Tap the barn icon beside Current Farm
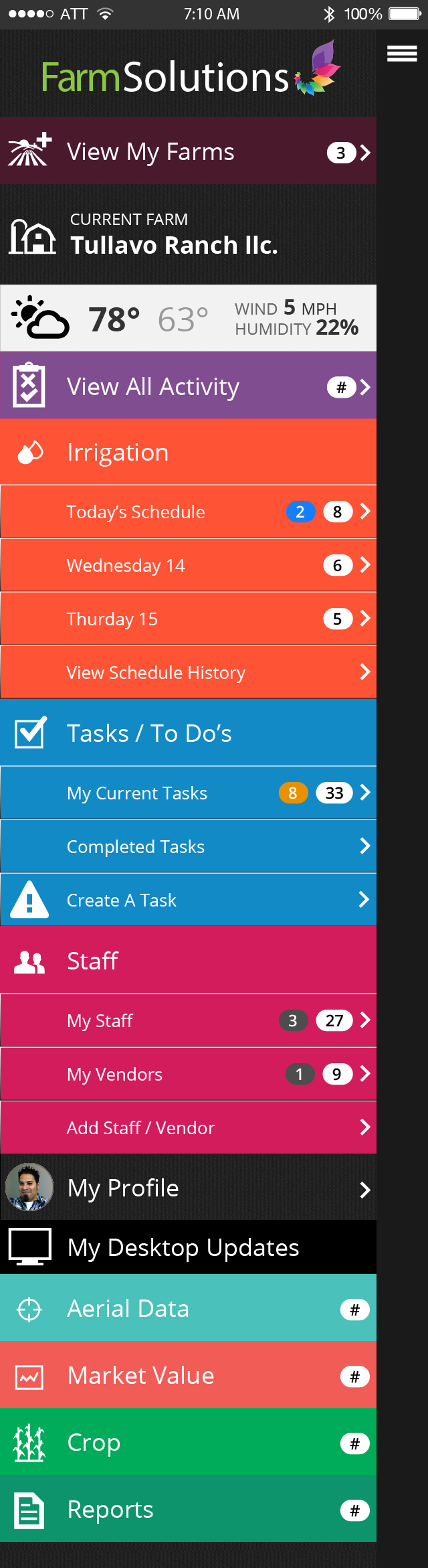This screenshot has height=1568, width=428. click(x=32, y=236)
